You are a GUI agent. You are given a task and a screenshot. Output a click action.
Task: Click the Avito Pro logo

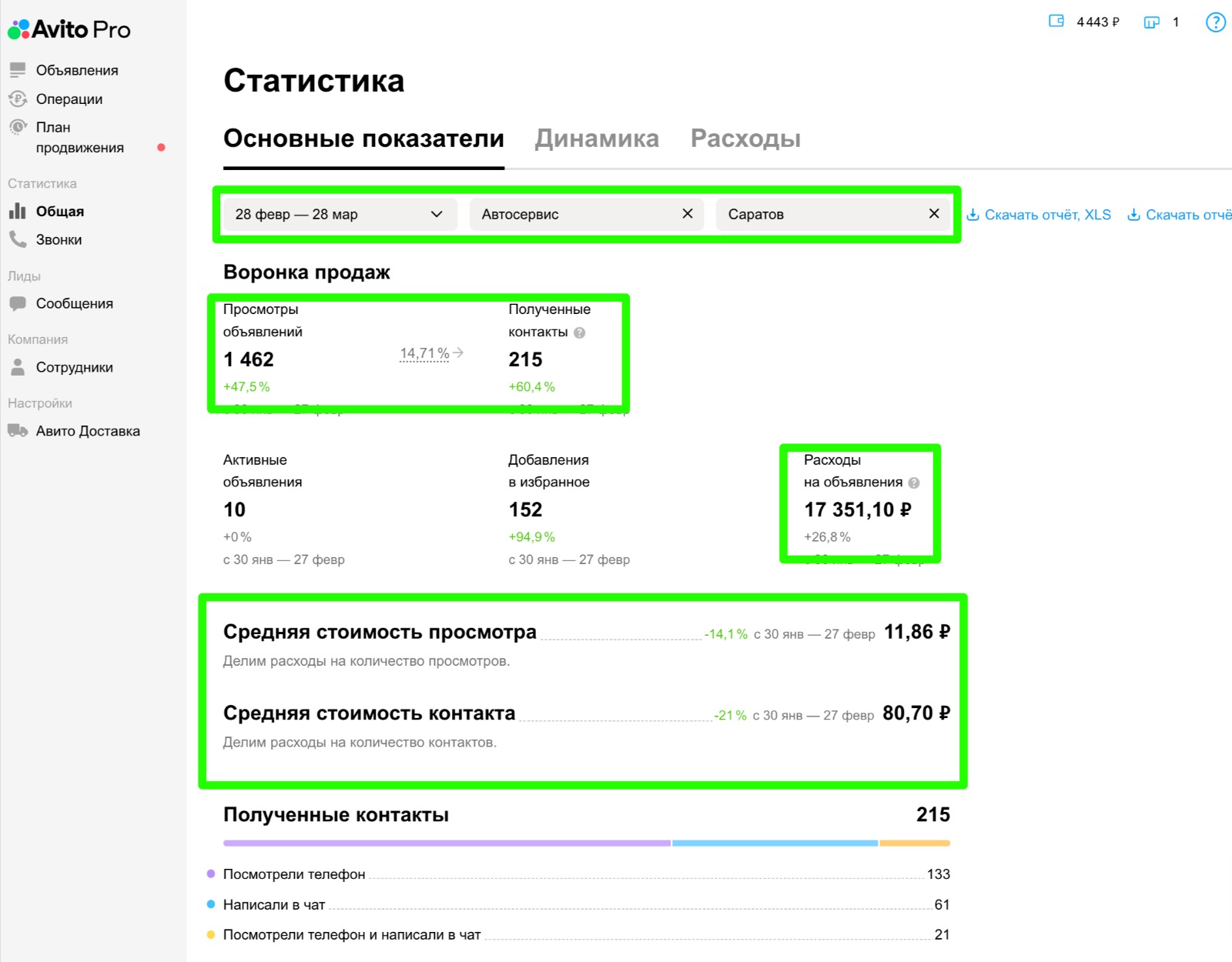point(69,29)
